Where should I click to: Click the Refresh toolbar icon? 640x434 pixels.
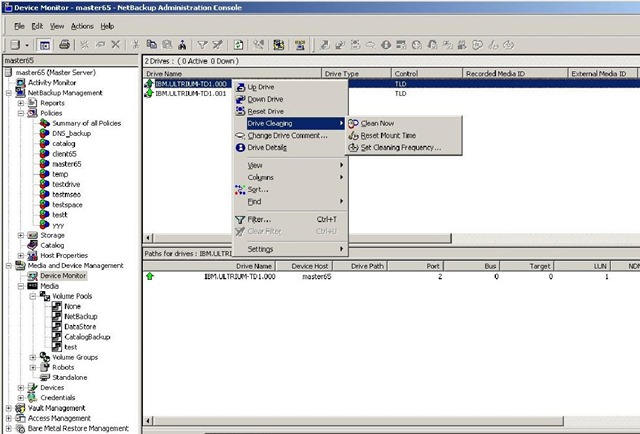click(238, 45)
